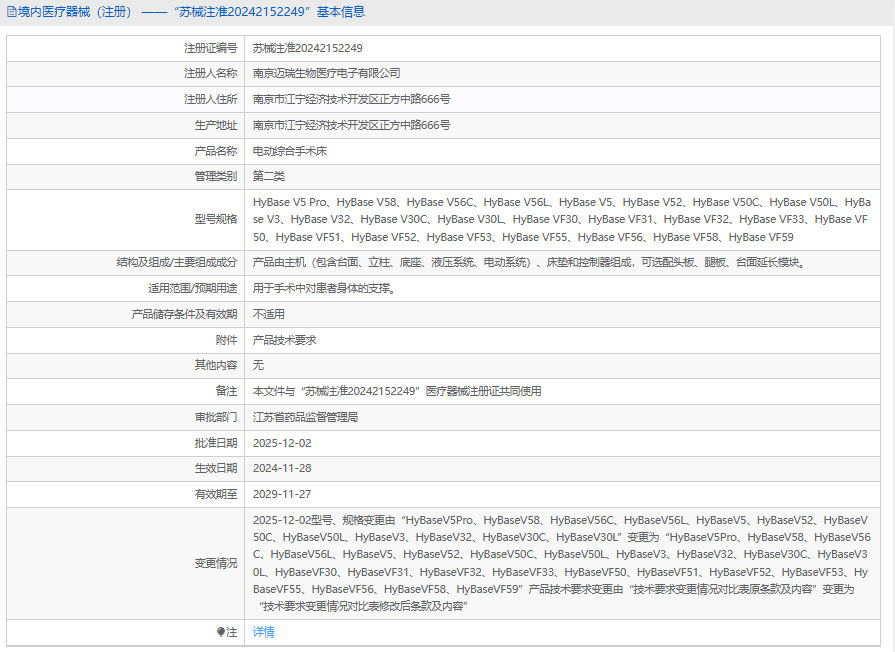
Task: Click the 产品储存条件及有效期 label
Action: click(x=184, y=315)
